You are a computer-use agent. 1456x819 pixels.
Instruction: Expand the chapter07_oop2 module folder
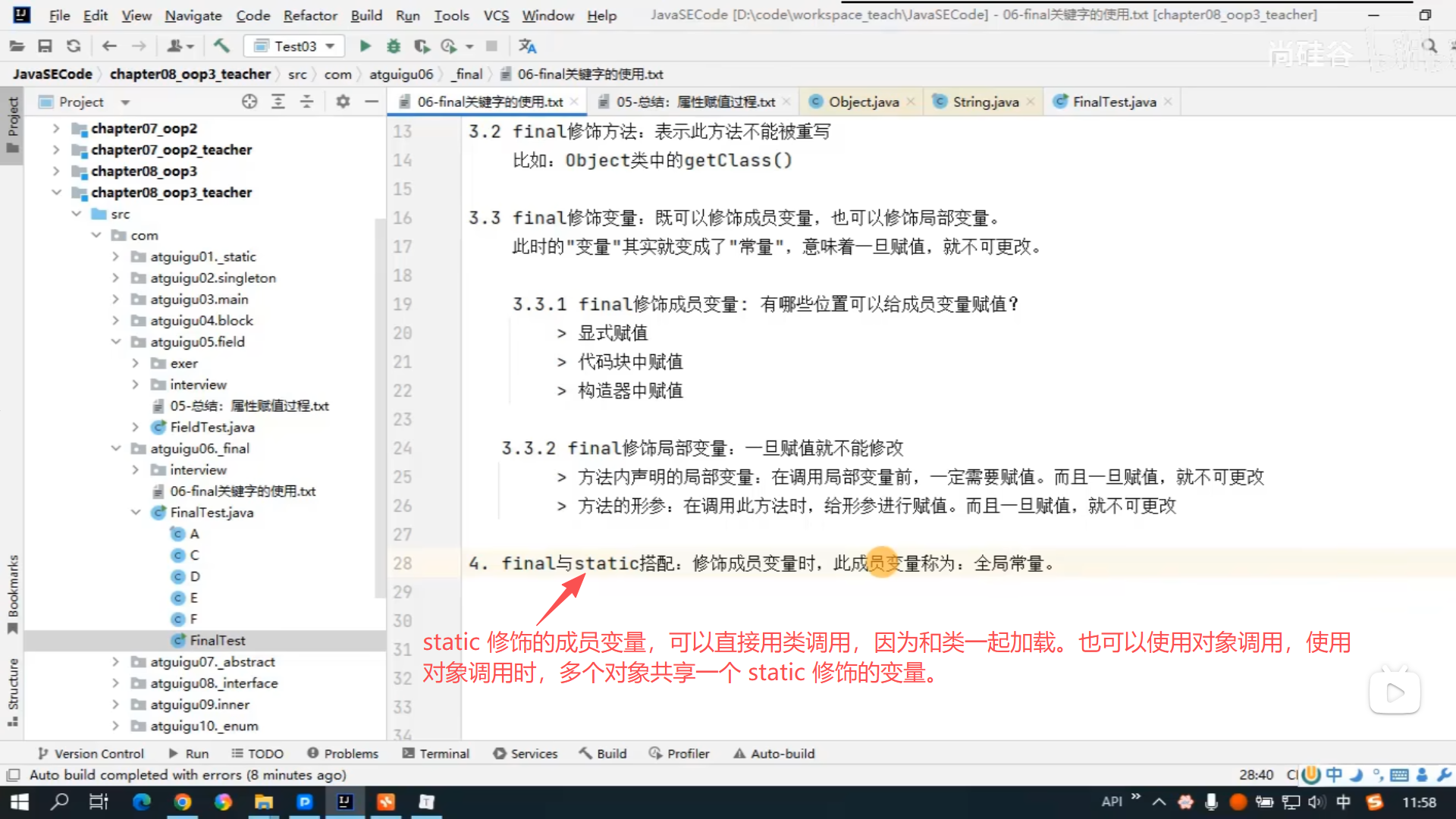pos(56,129)
